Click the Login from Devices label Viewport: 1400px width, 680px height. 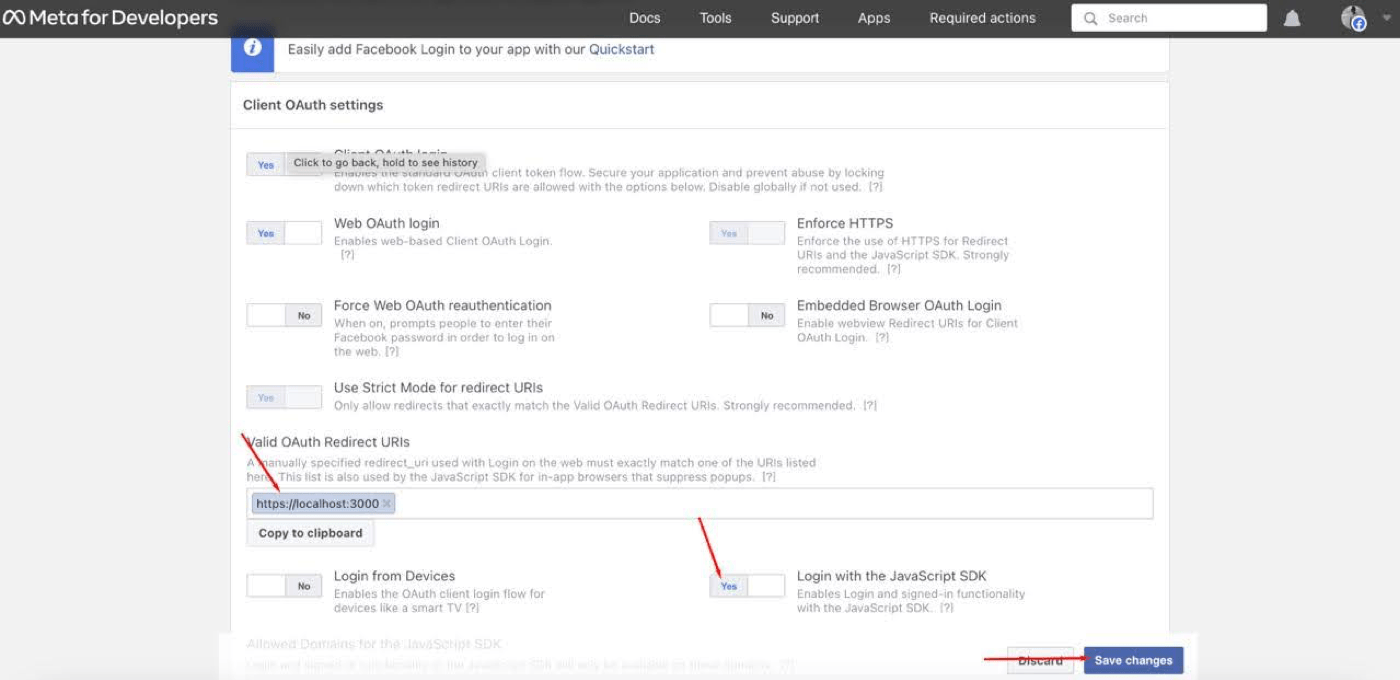pos(394,576)
